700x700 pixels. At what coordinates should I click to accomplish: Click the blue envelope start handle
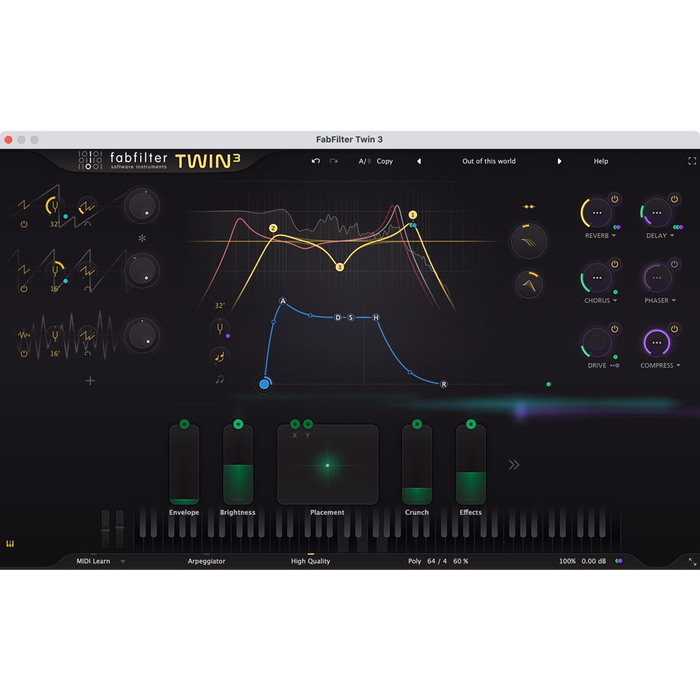[x=264, y=384]
